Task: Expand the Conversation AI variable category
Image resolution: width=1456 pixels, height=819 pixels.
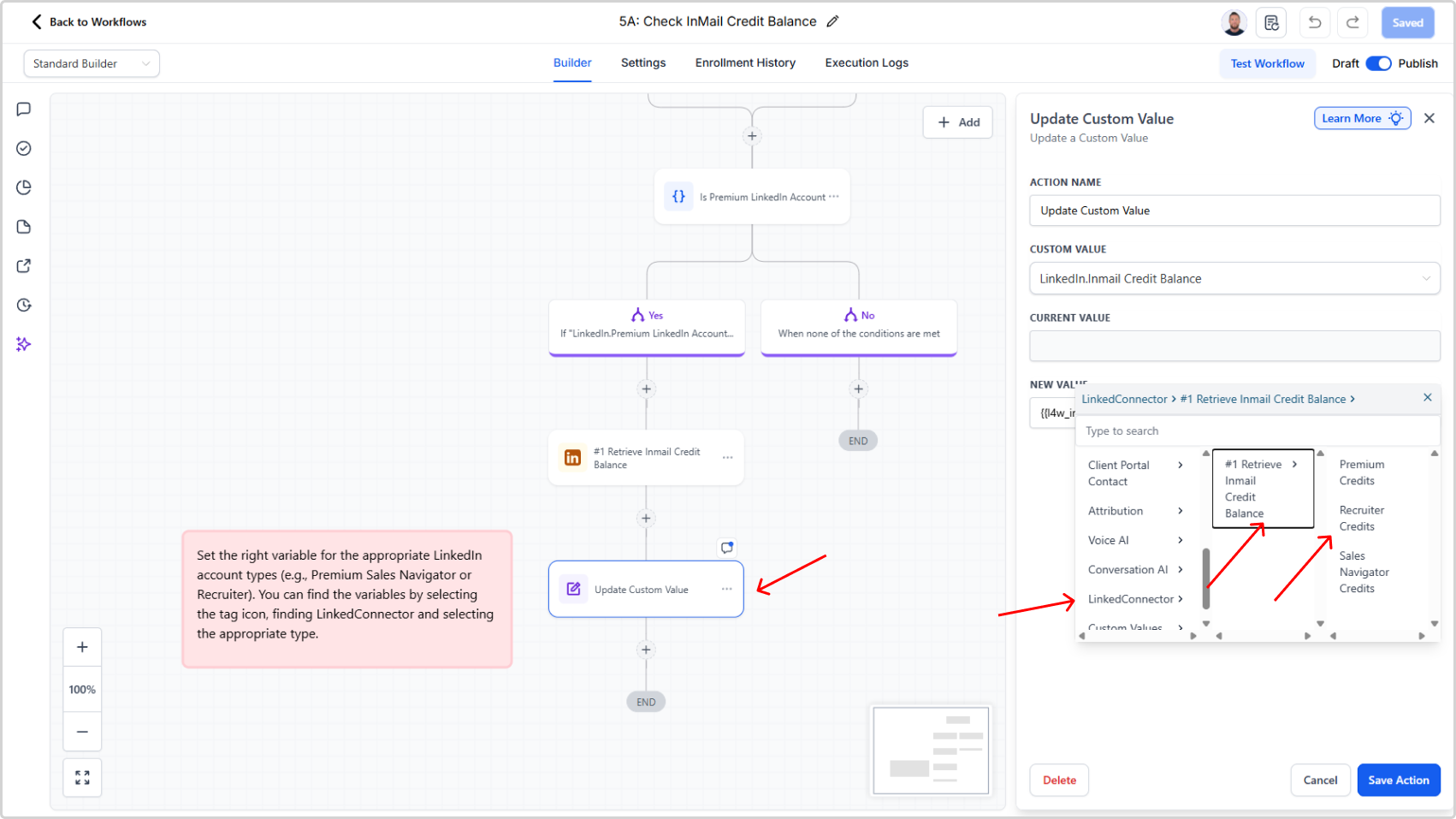Action: (1134, 570)
